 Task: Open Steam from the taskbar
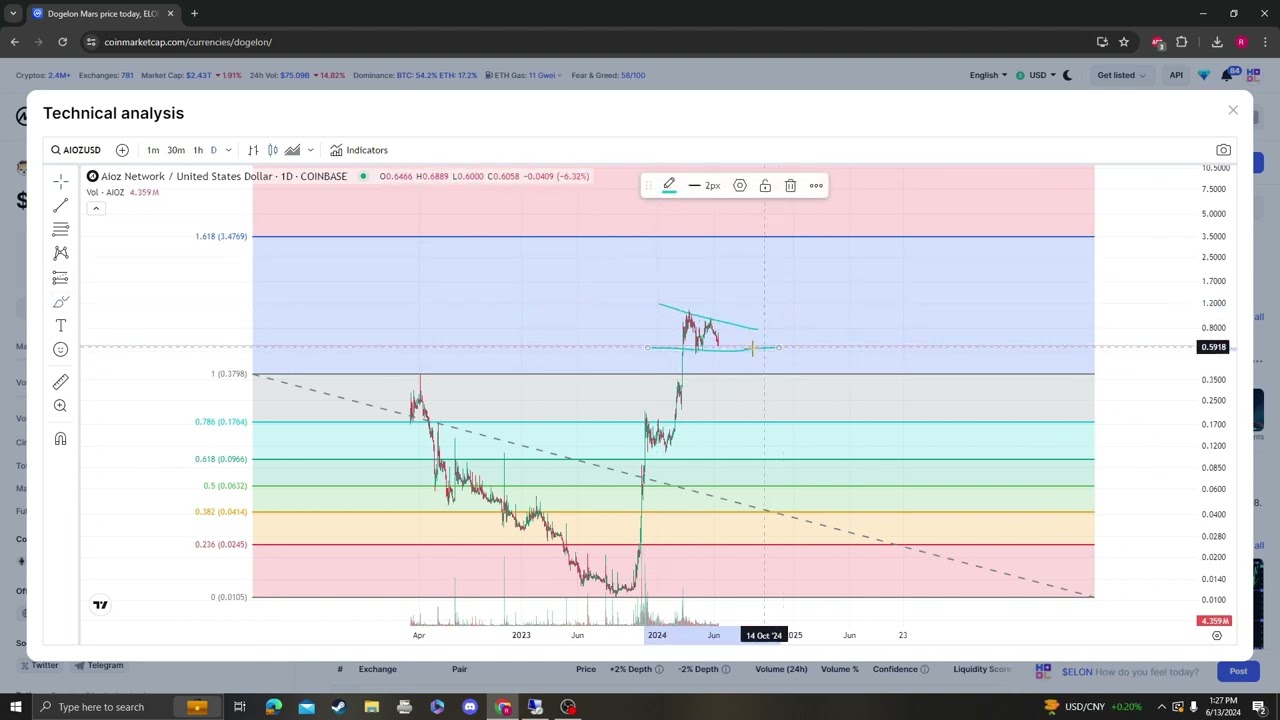(338, 707)
